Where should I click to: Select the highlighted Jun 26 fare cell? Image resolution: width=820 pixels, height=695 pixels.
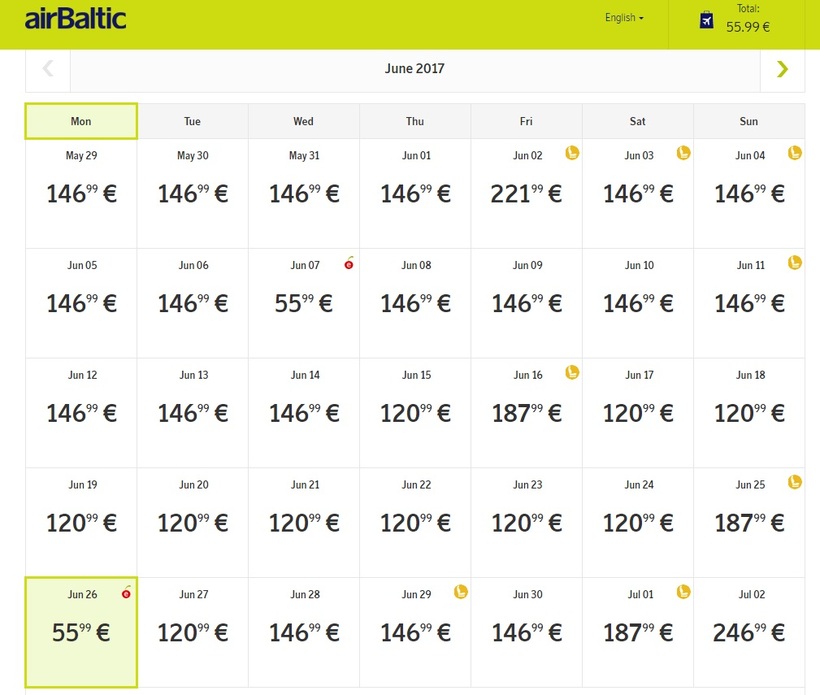click(81, 633)
